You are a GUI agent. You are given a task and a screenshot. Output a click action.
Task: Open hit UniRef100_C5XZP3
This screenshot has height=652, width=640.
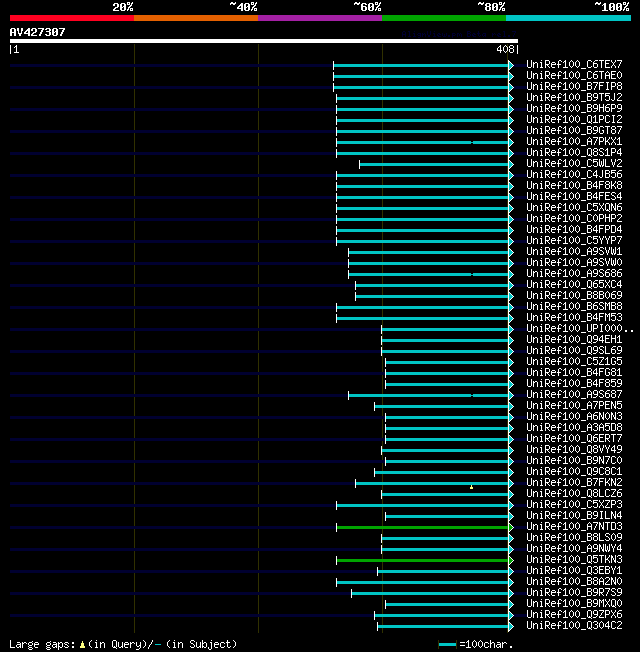pos(574,505)
